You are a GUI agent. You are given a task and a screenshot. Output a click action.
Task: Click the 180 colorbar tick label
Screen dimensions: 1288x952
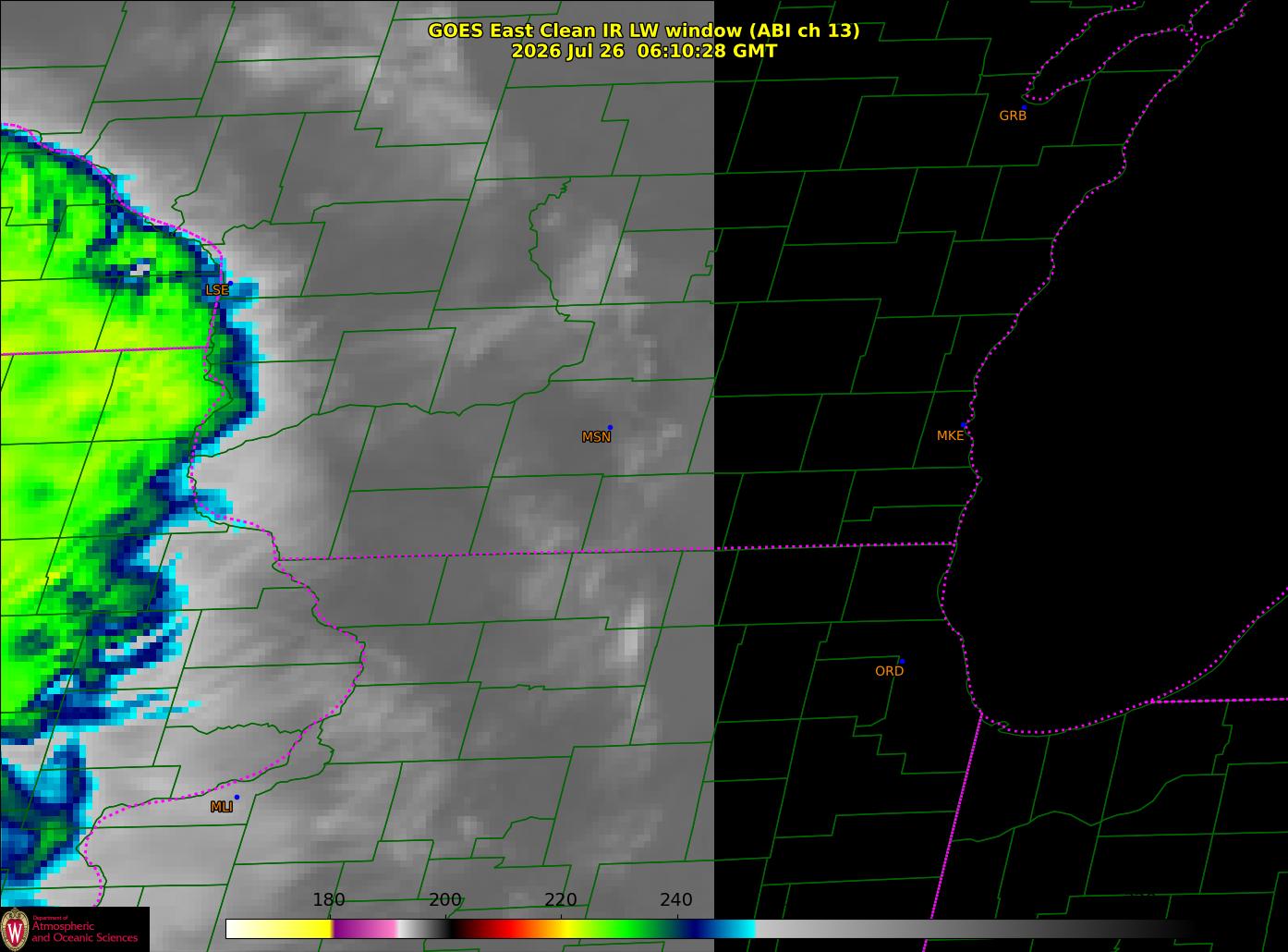[x=329, y=899]
